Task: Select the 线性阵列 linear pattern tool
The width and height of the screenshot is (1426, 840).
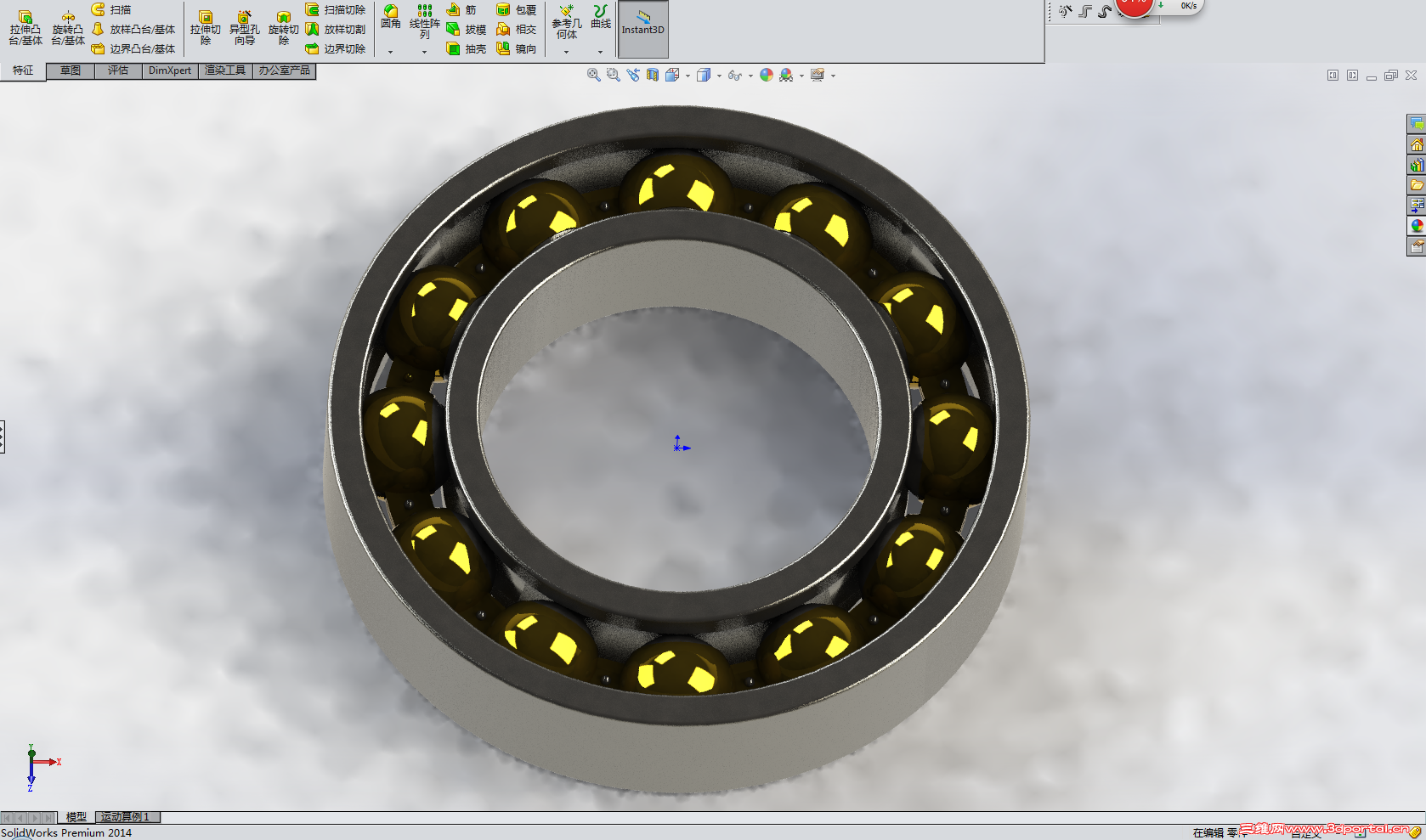Action: (x=425, y=21)
